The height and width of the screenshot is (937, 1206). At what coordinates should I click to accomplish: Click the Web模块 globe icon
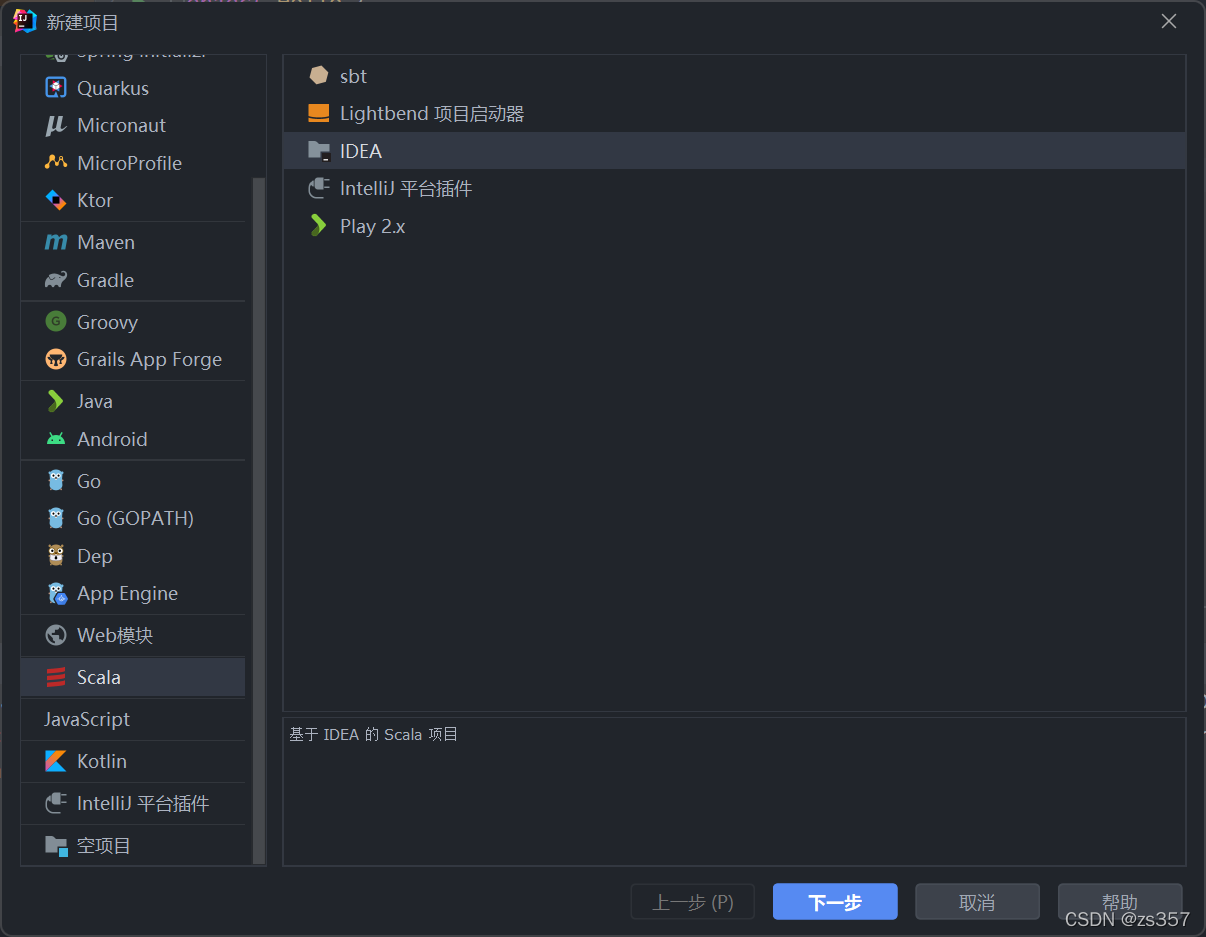click(56, 635)
